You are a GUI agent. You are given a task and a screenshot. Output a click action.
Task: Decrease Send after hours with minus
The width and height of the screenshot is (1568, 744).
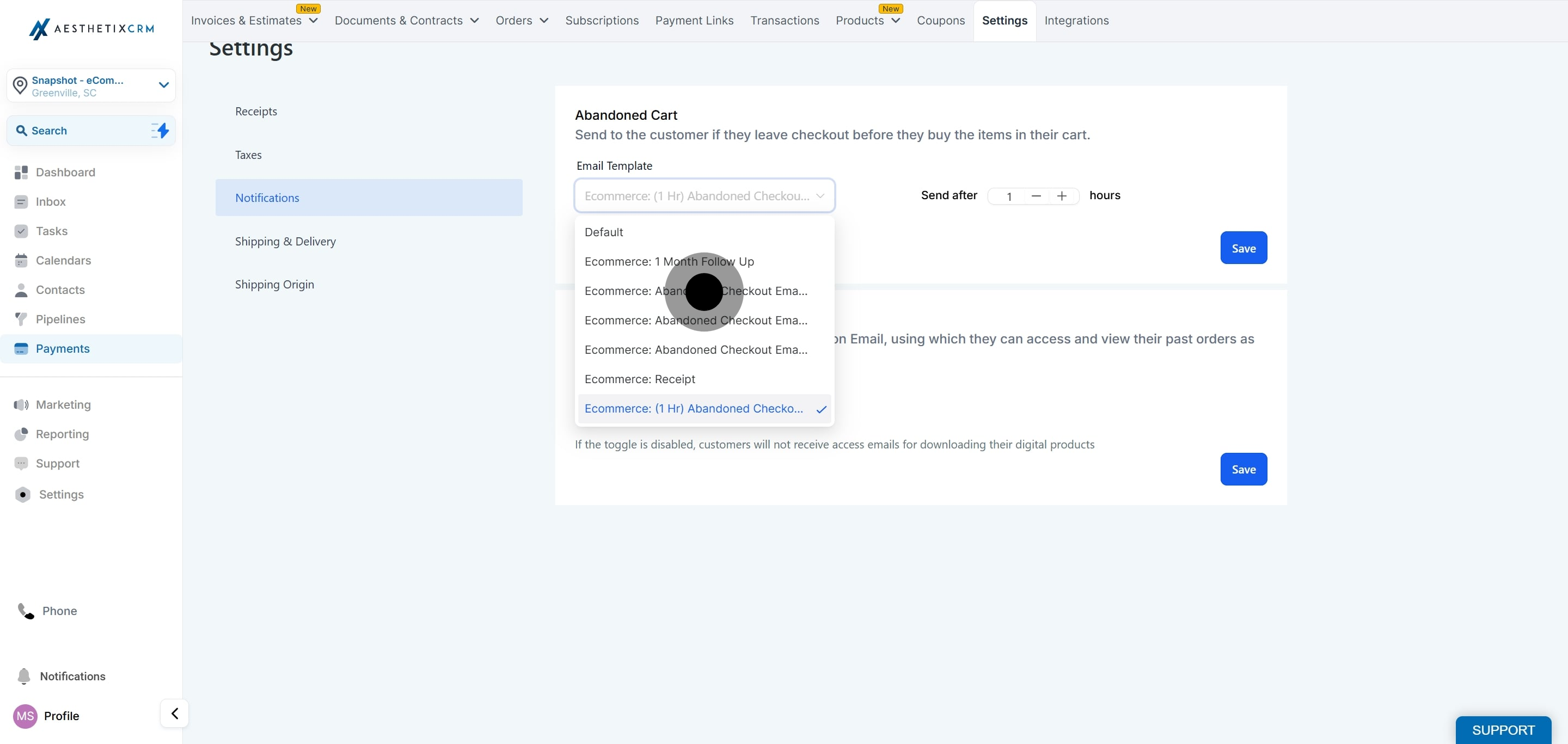pos(1036,196)
